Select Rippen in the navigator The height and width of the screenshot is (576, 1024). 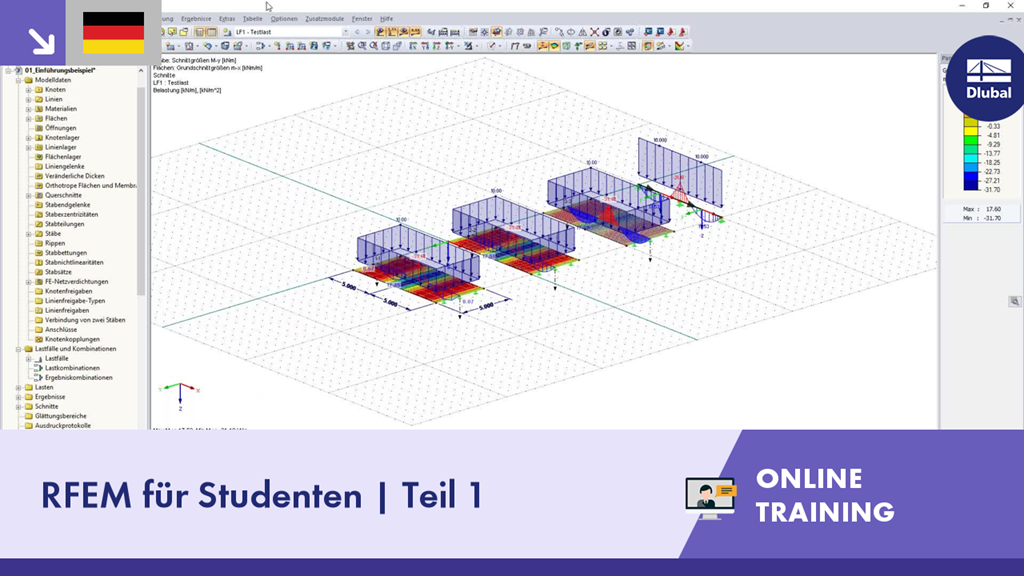point(55,243)
